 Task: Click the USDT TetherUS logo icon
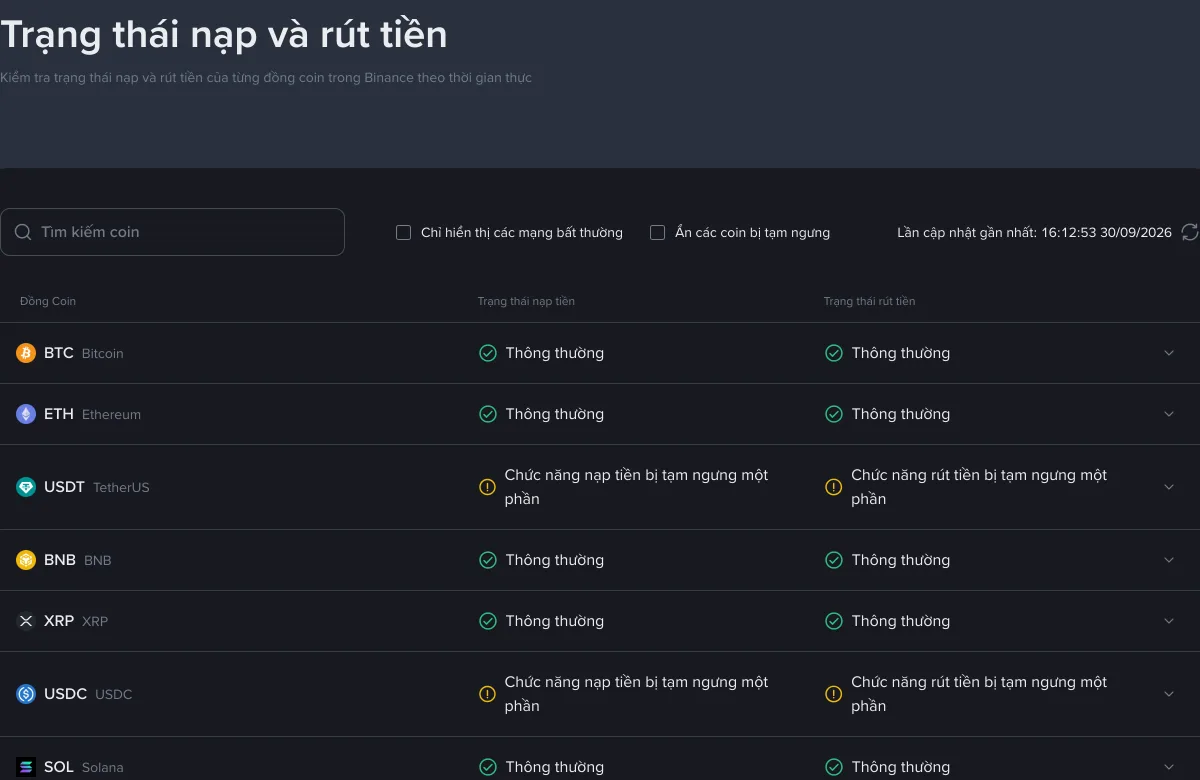tap(26, 487)
